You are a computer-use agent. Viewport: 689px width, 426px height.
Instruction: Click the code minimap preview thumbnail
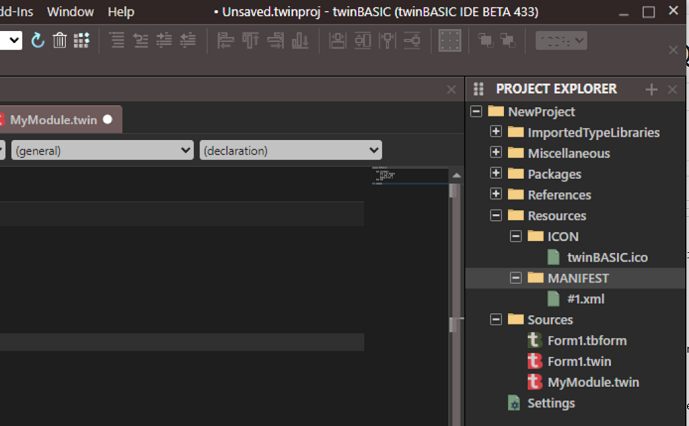[384, 176]
